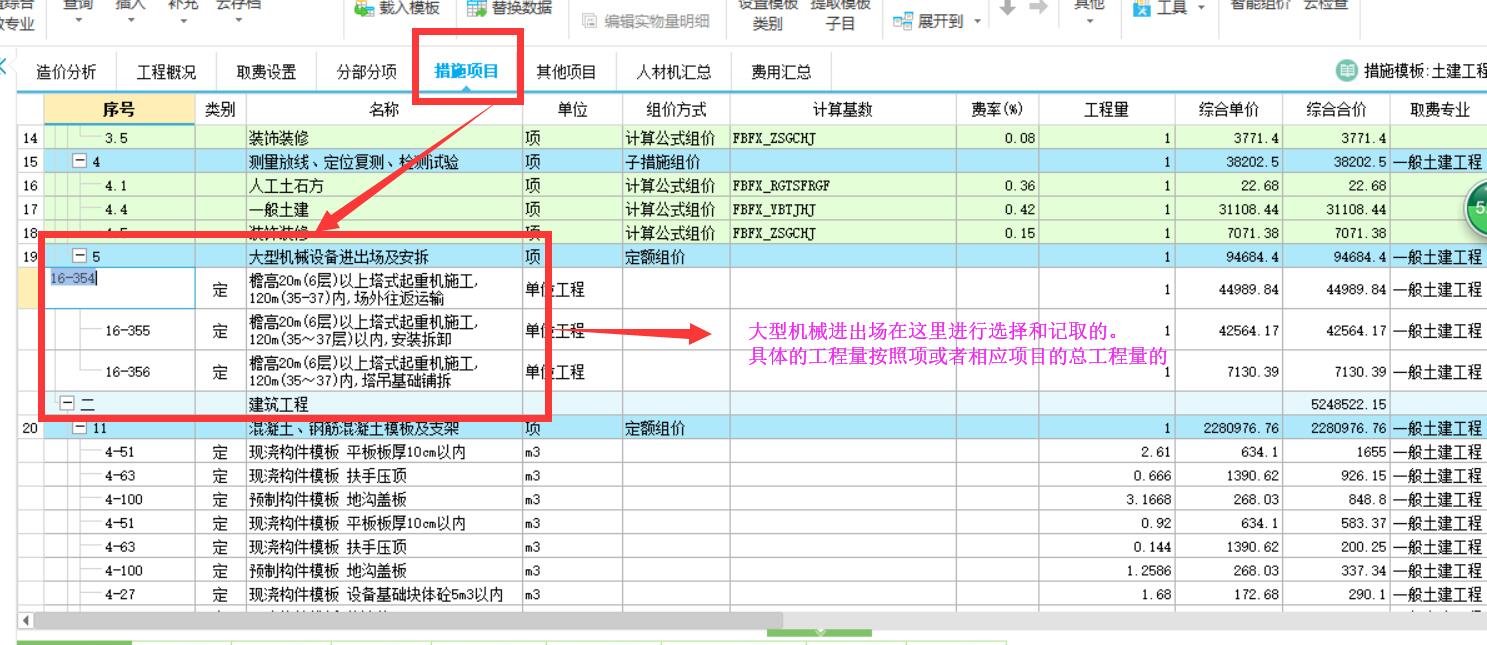Screen dimensions: 1487x645
Task: Click the 4-27 row code
Action: pos(119,595)
